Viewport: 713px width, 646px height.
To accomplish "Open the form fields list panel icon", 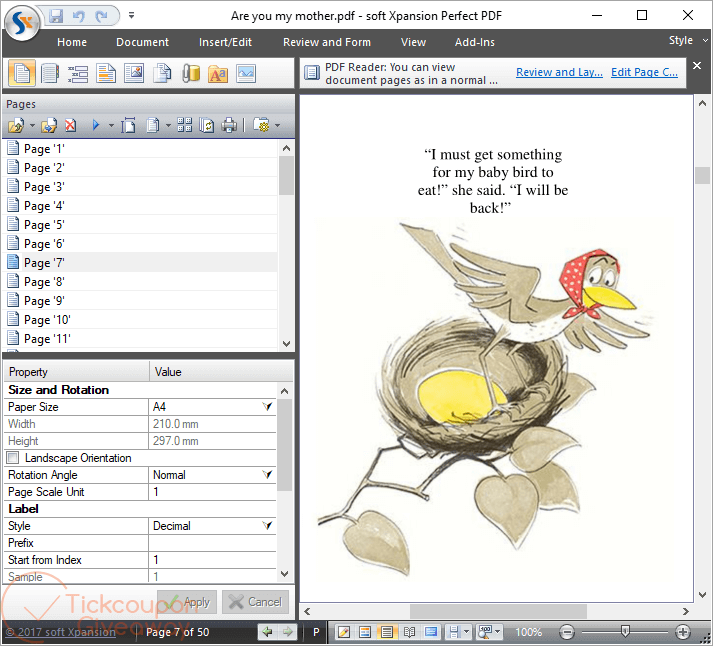I will click(78, 74).
